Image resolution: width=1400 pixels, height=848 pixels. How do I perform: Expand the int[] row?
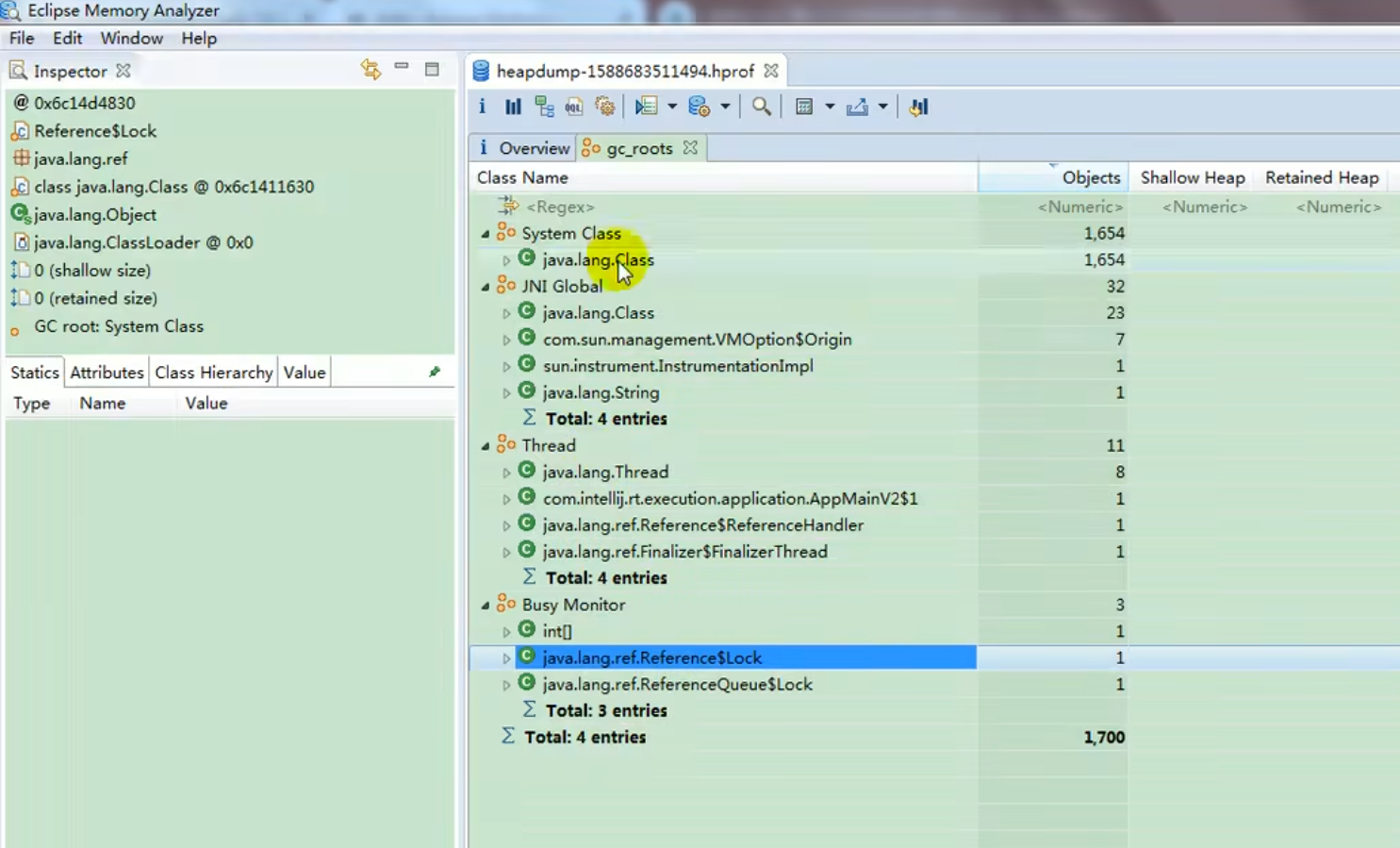506,632
